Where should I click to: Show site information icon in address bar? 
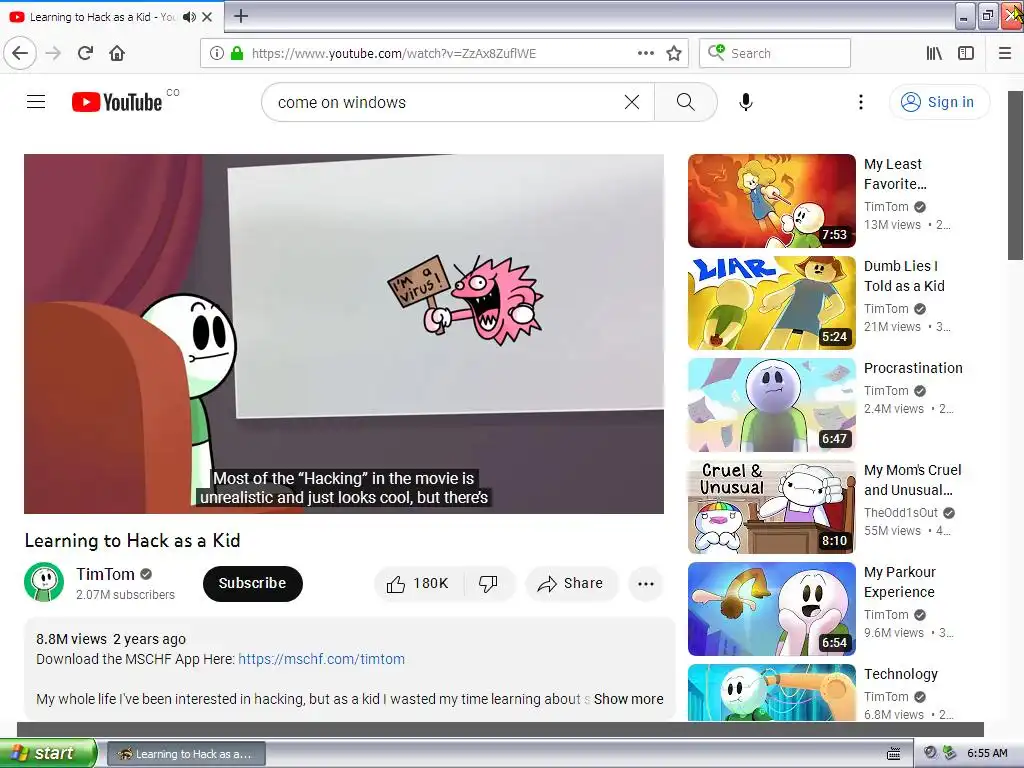216,53
